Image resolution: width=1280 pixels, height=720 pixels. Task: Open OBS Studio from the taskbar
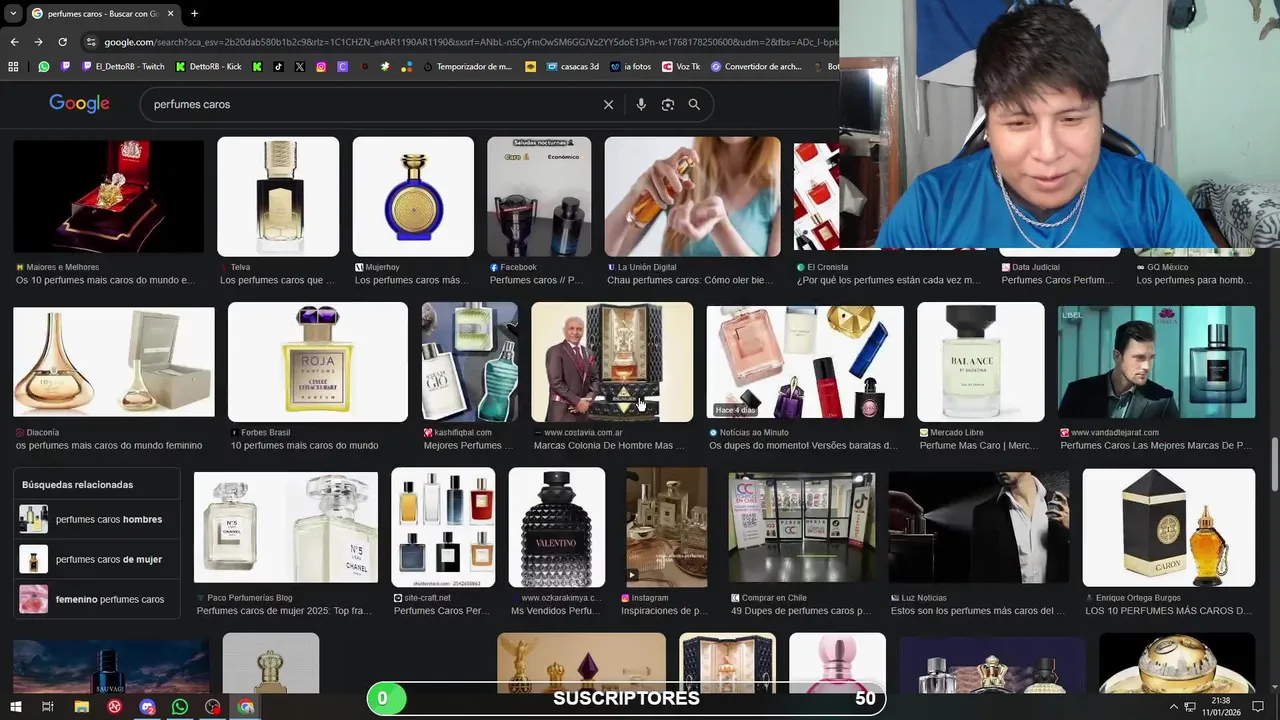click(213, 707)
